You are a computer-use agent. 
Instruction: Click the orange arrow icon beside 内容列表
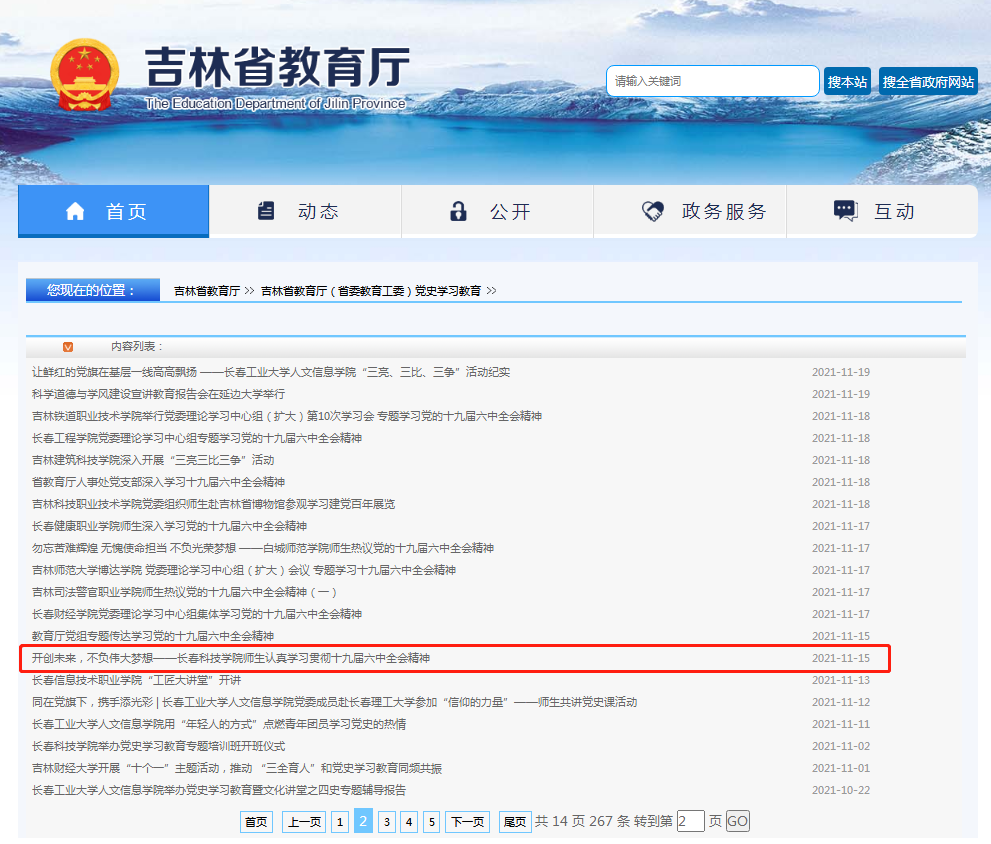68,347
